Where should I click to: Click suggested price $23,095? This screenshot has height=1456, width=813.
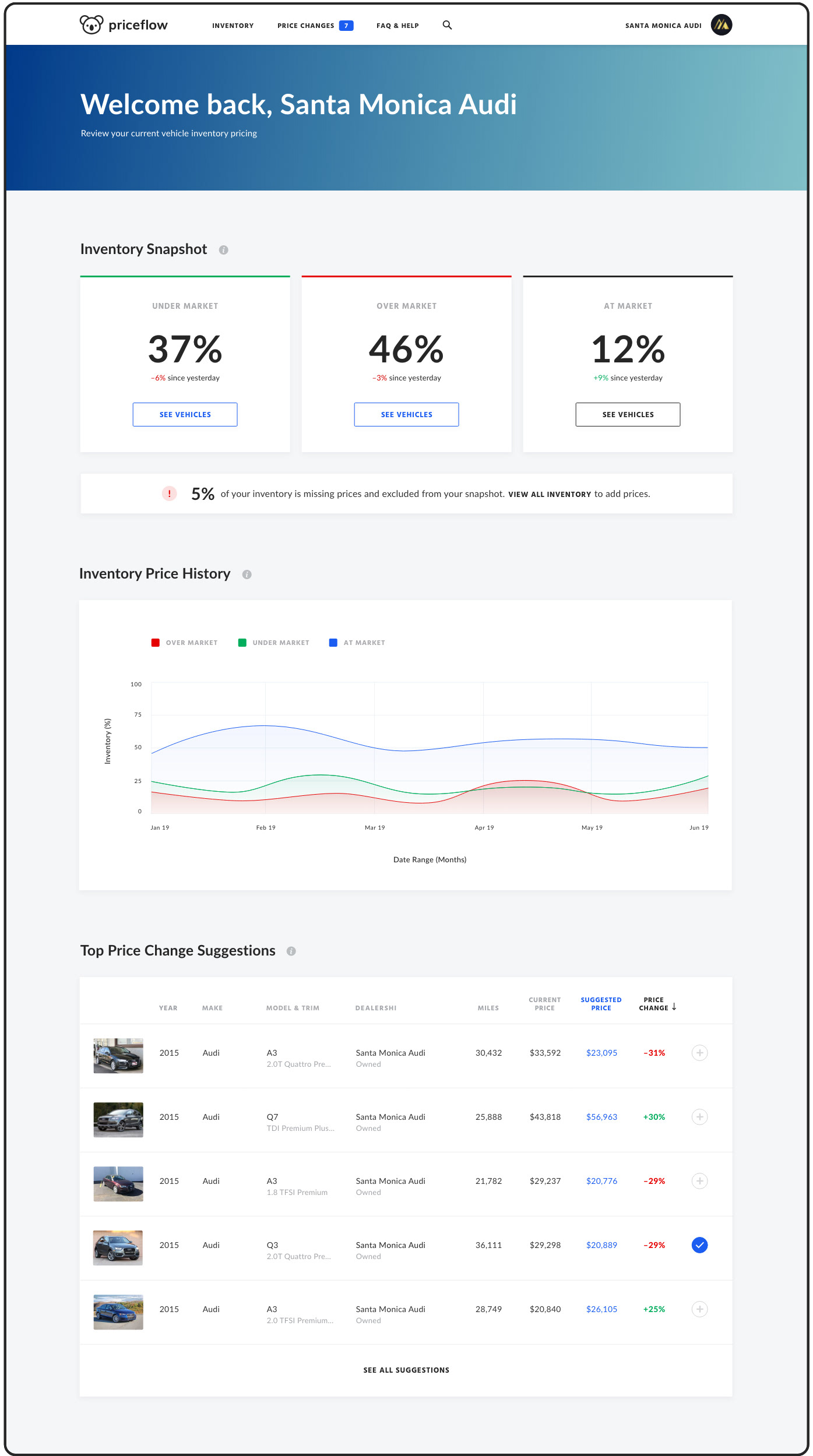coord(601,1053)
